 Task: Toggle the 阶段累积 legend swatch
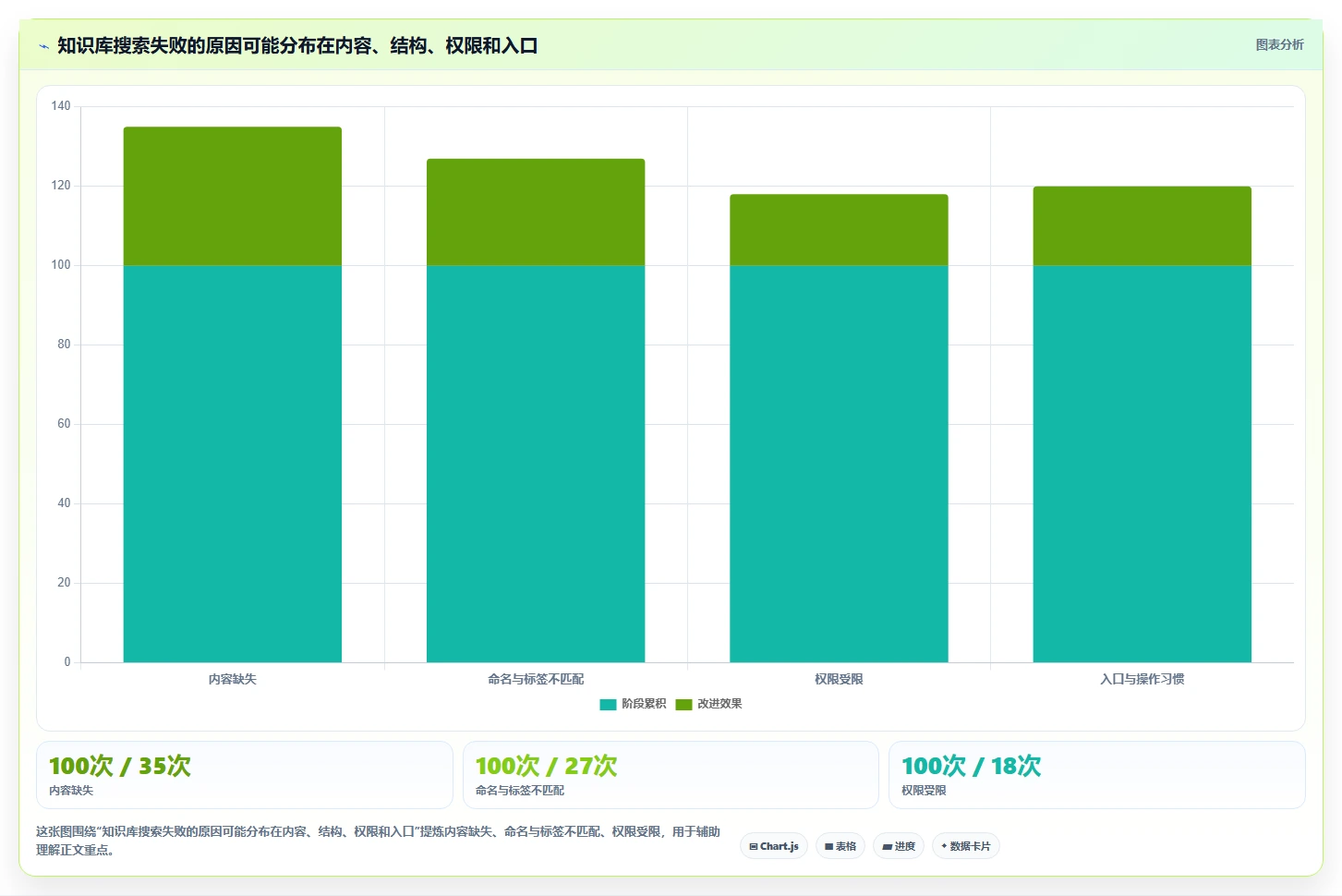pyautogui.click(x=608, y=704)
